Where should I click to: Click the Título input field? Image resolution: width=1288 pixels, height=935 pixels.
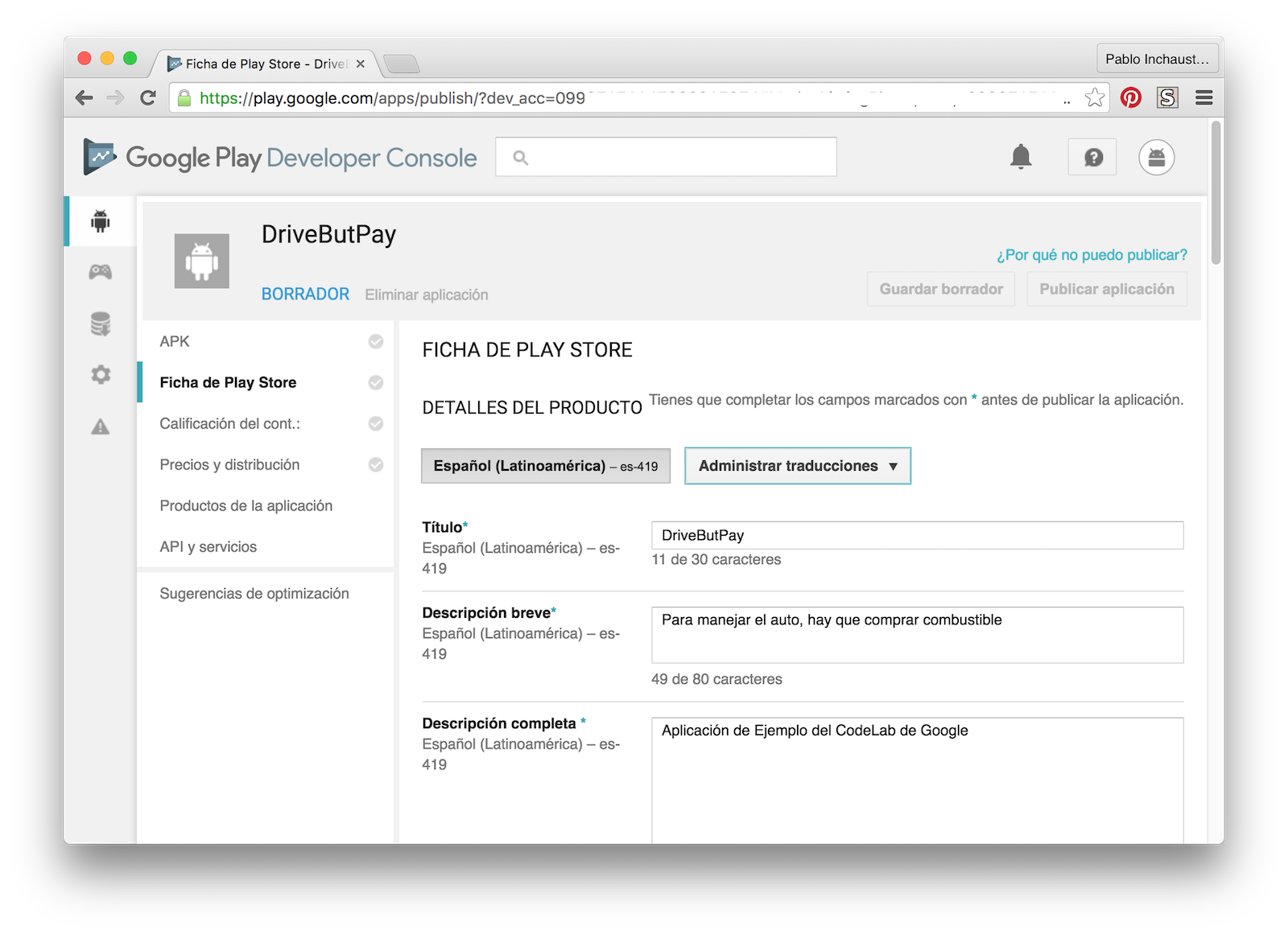click(x=918, y=535)
